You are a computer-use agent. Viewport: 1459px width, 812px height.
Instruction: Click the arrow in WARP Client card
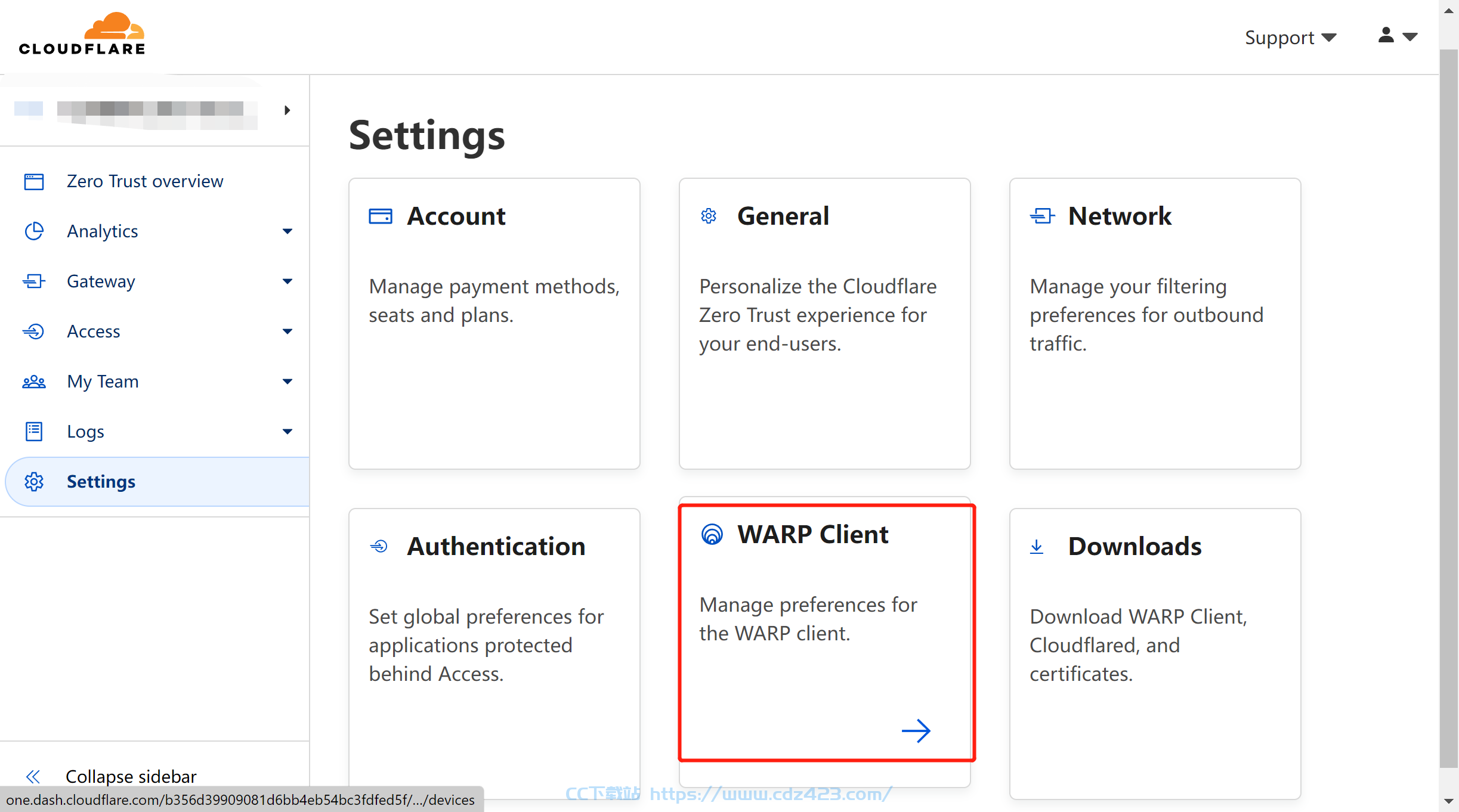[916, 731]
